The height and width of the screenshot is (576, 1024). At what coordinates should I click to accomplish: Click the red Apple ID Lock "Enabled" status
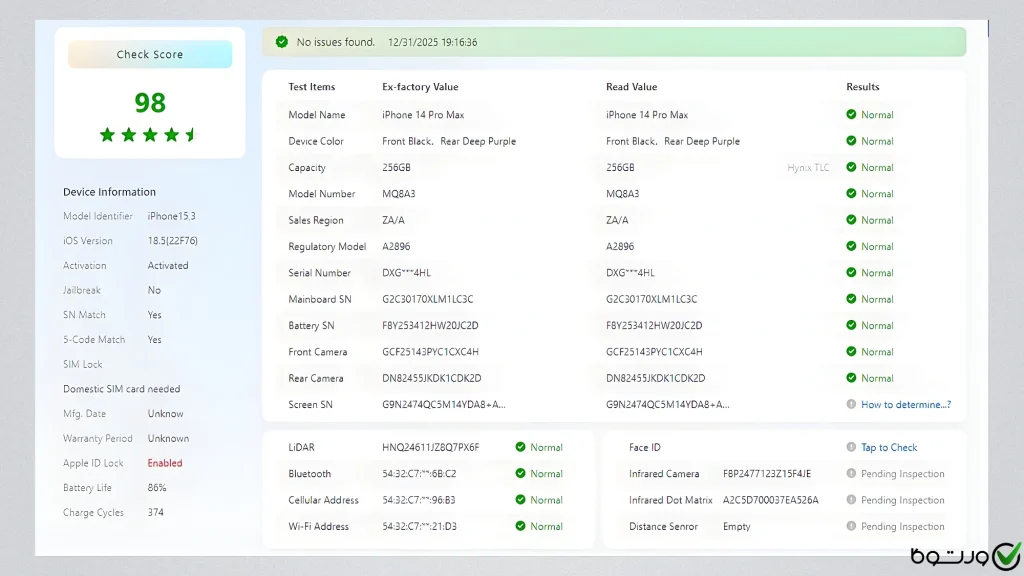[x=165, y=464]
